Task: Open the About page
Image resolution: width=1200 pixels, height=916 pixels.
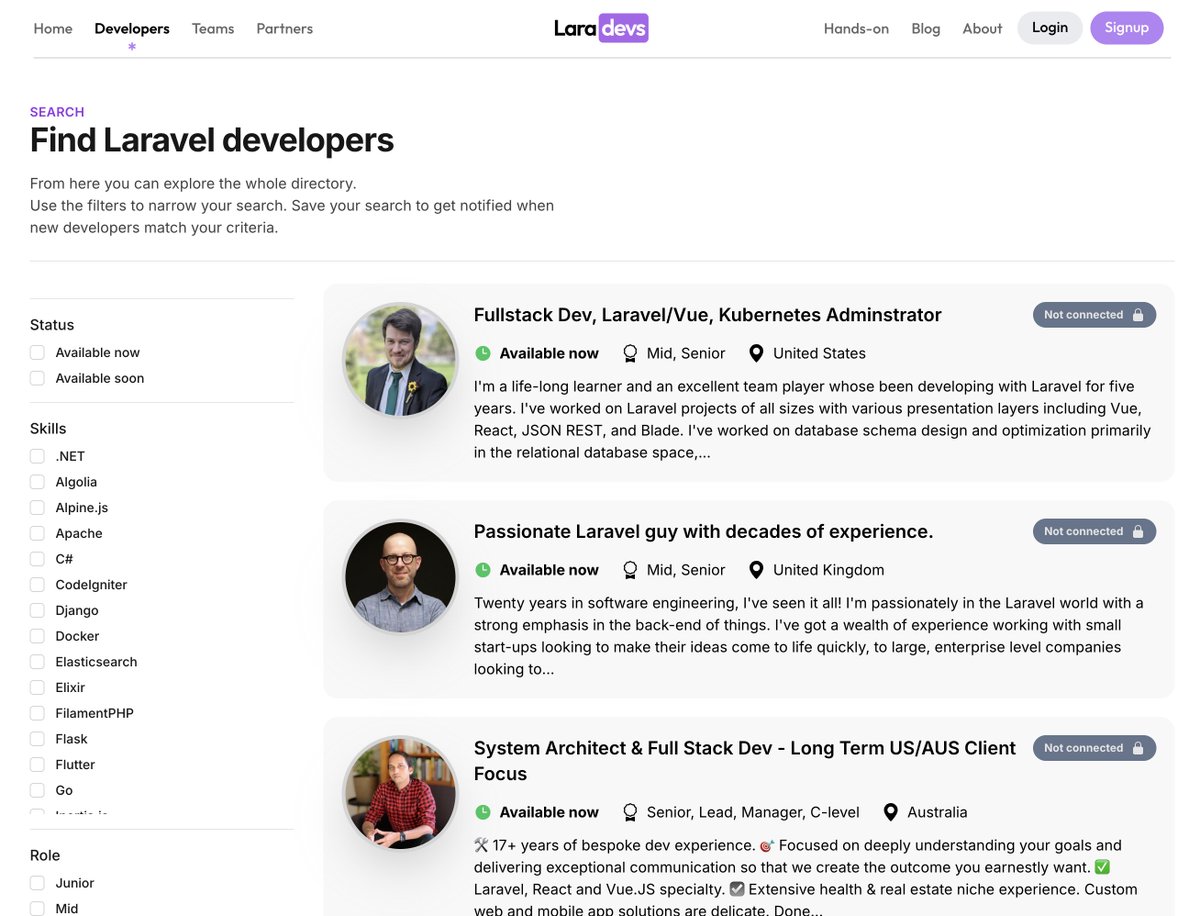Action: tap(982, 28)
